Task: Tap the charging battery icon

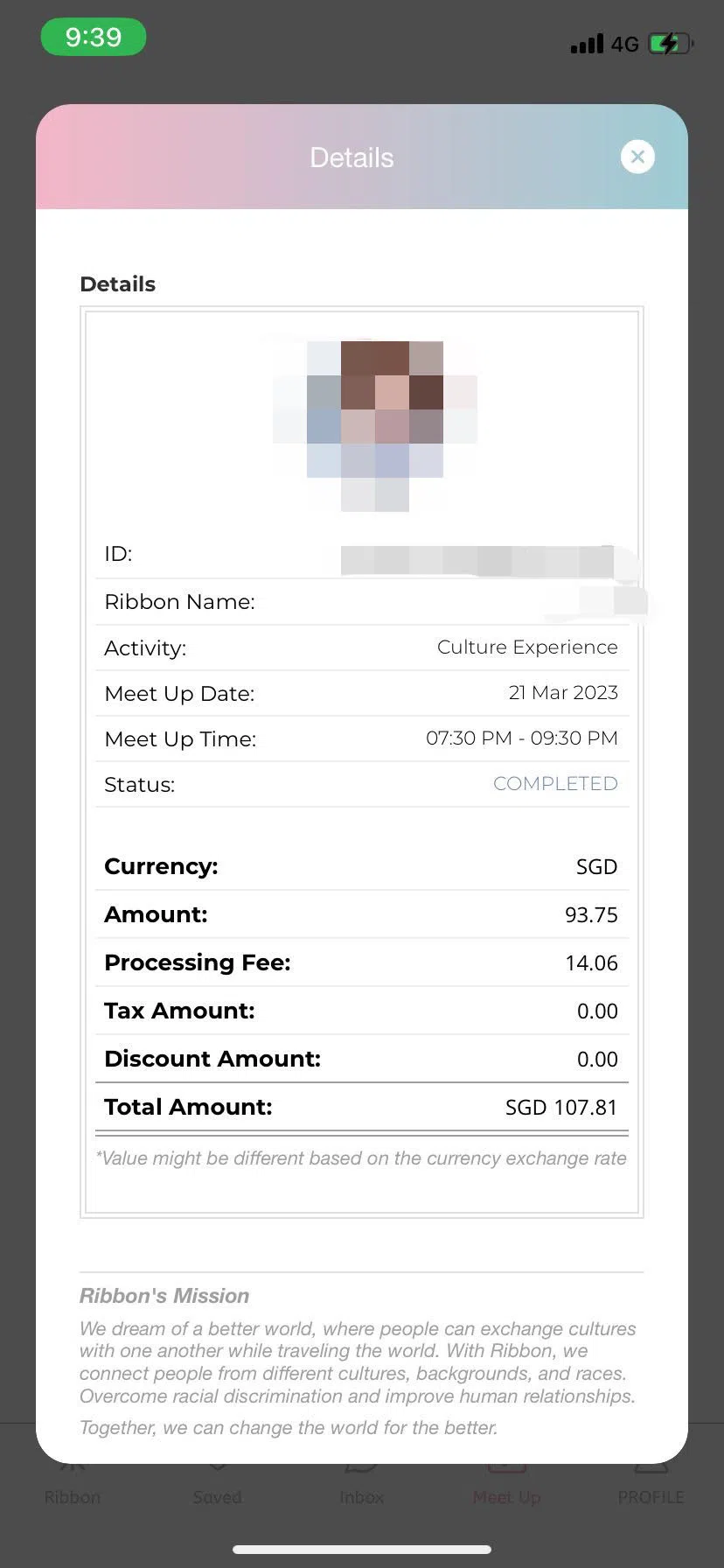Action: pos(671,43)
